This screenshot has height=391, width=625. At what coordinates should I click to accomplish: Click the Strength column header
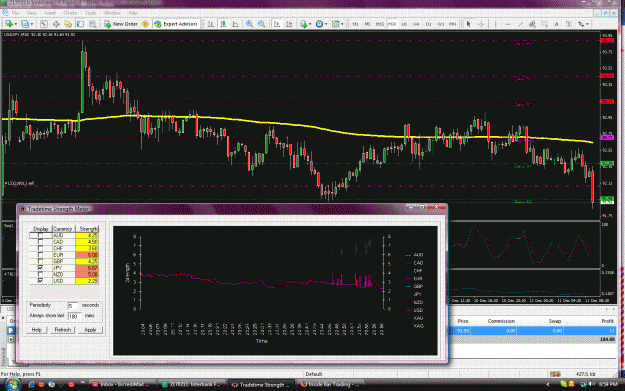pyautogui.click(x=88, y=229)
